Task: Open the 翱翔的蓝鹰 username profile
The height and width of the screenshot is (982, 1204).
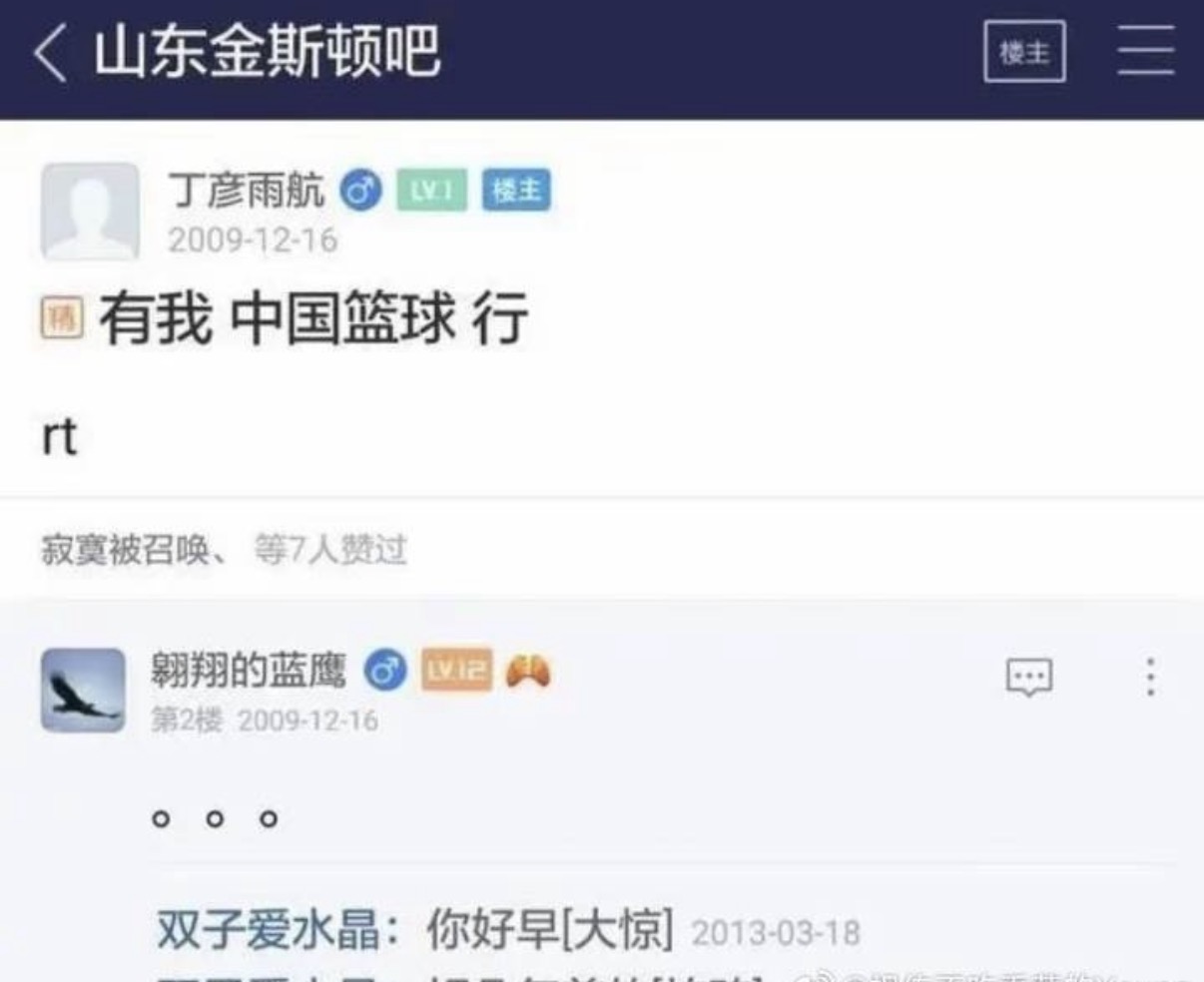Action: tap(249, 670)
